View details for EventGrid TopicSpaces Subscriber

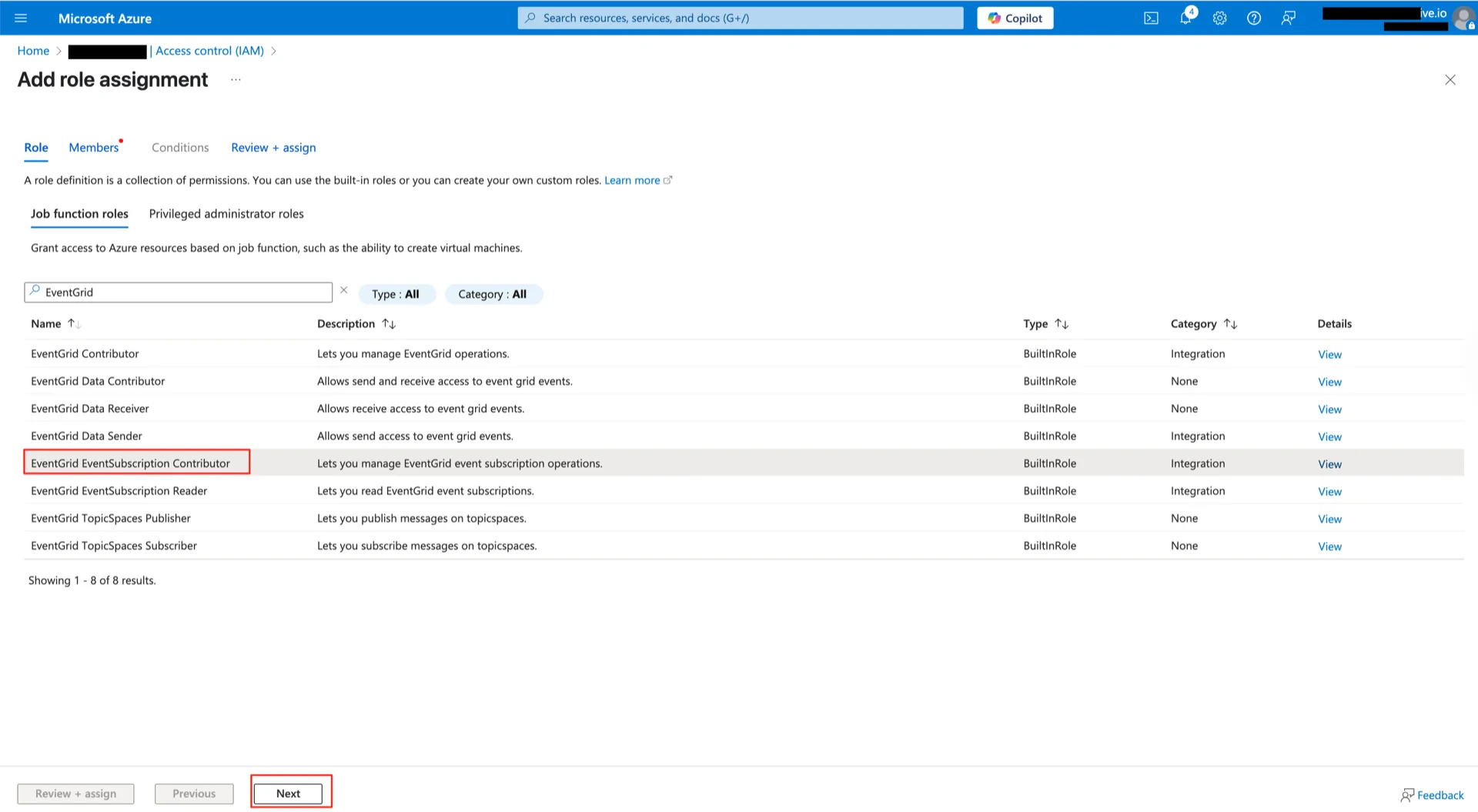1329,546
